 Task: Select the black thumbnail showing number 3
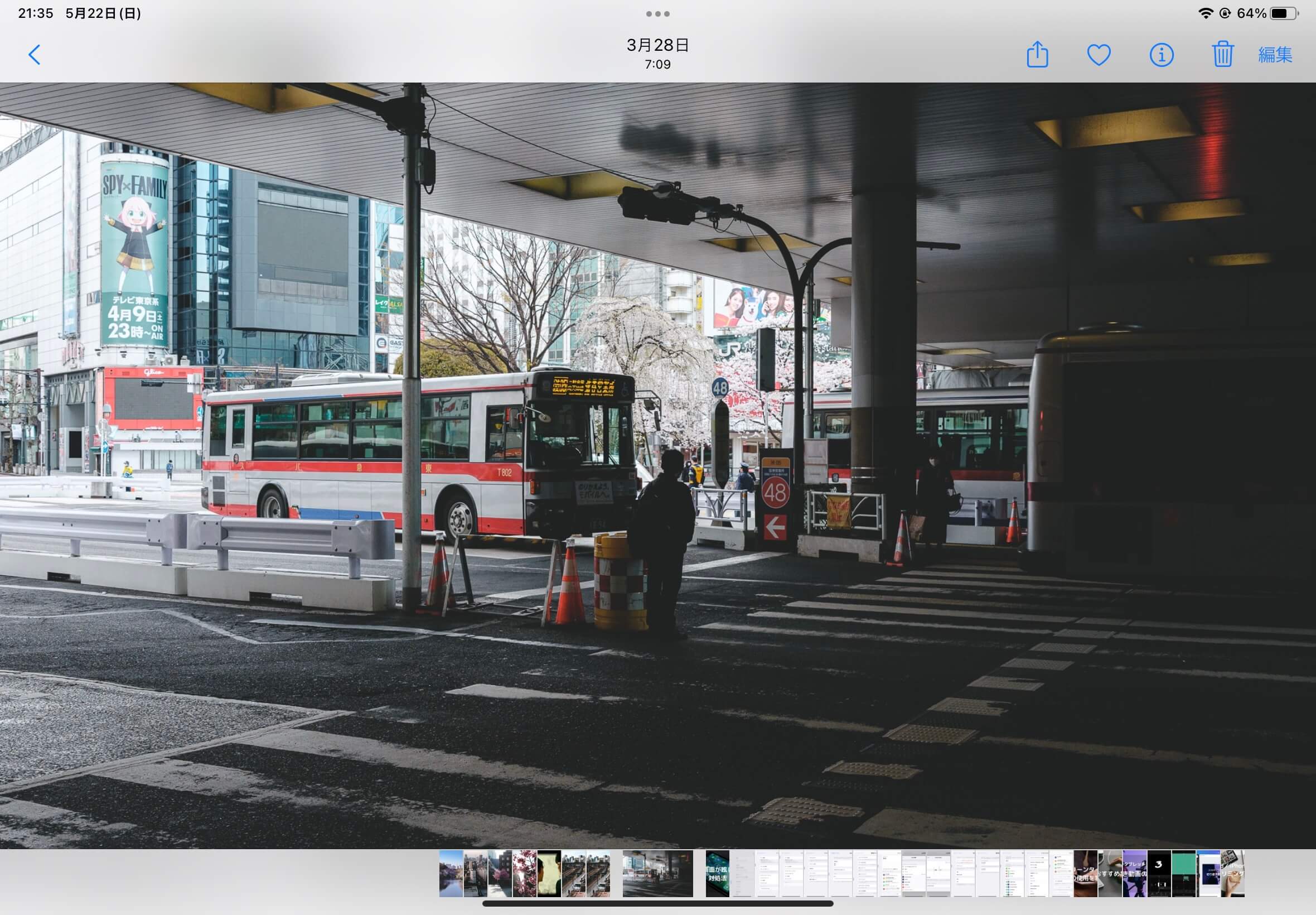pos(1159,874)
